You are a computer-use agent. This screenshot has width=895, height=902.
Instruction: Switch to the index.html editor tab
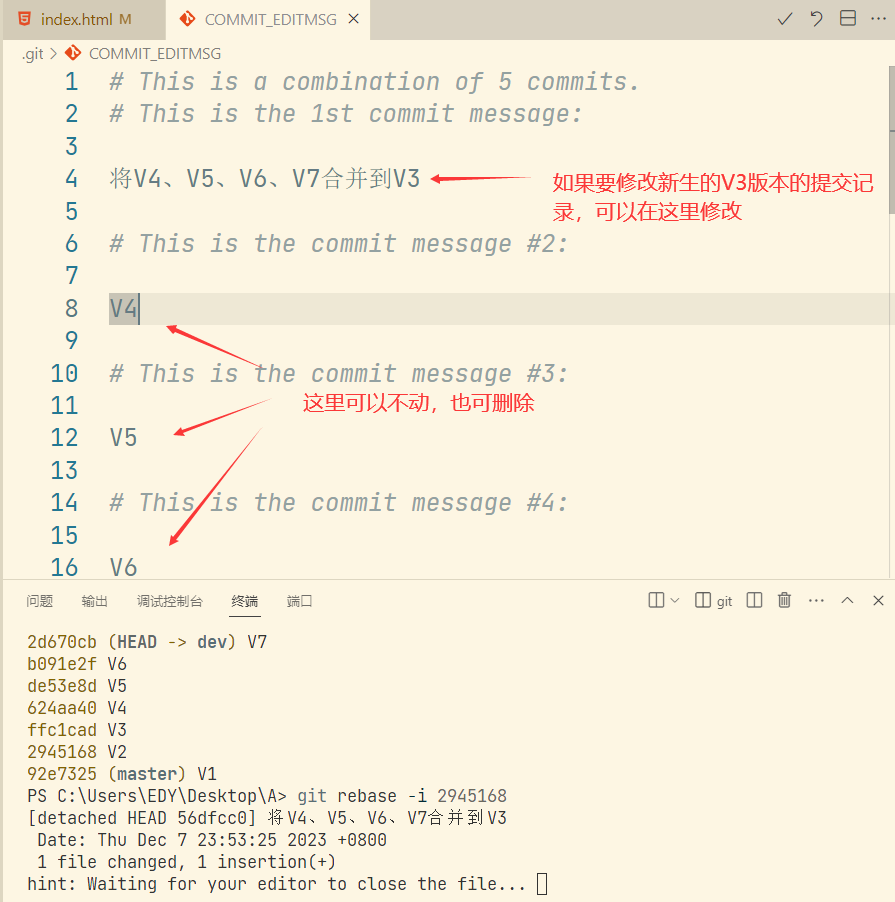pos(84,20)
